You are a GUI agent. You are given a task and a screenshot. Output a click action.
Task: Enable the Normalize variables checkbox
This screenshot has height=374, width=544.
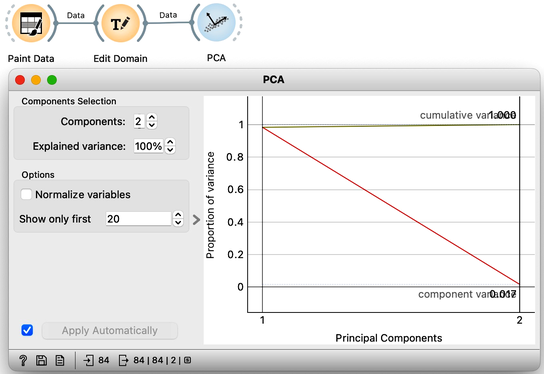[26, 194]
